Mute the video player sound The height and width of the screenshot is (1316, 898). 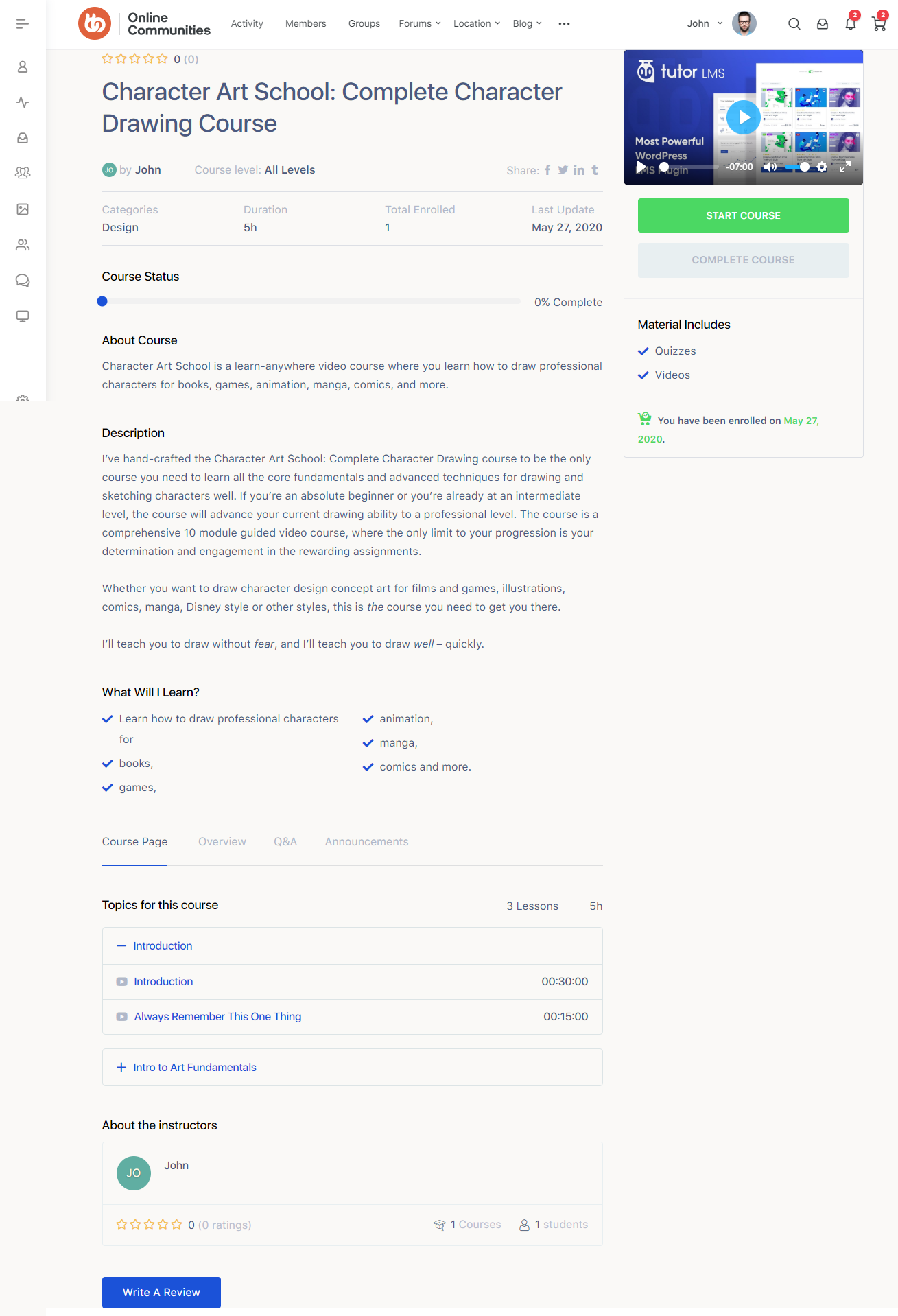770,167
